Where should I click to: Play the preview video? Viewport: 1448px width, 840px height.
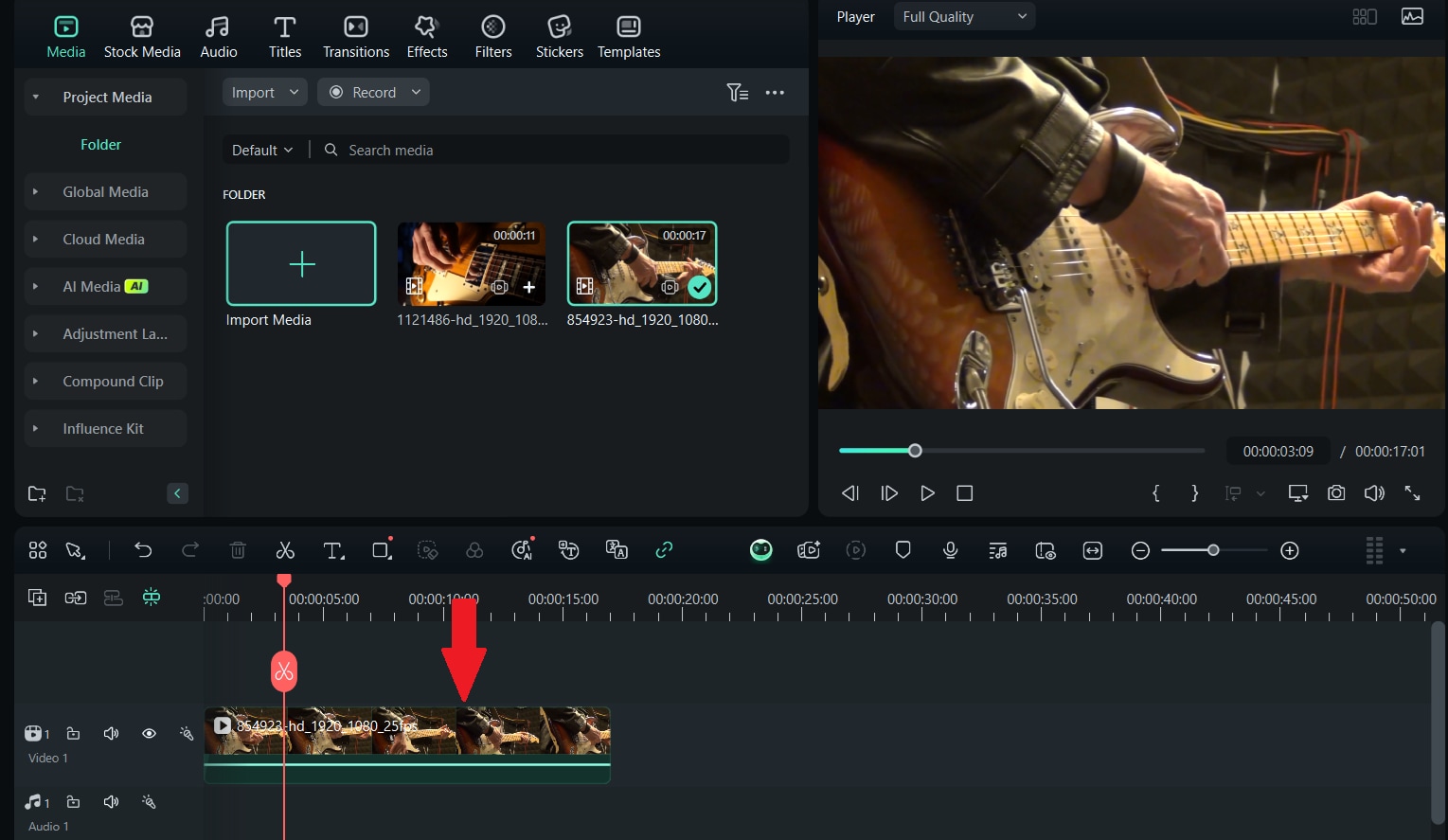[927, 492]
